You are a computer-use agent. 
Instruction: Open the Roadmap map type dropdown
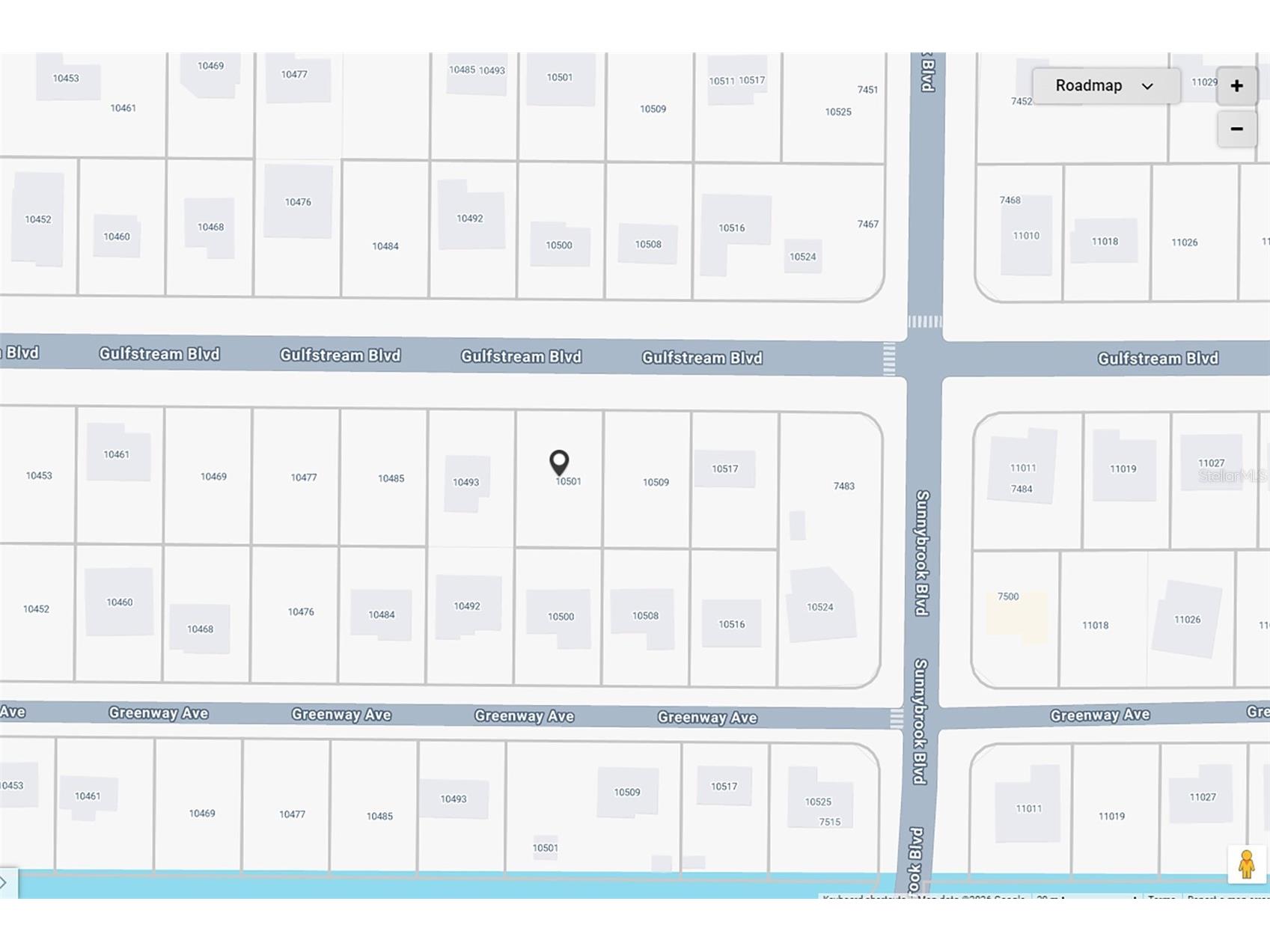1105,86
